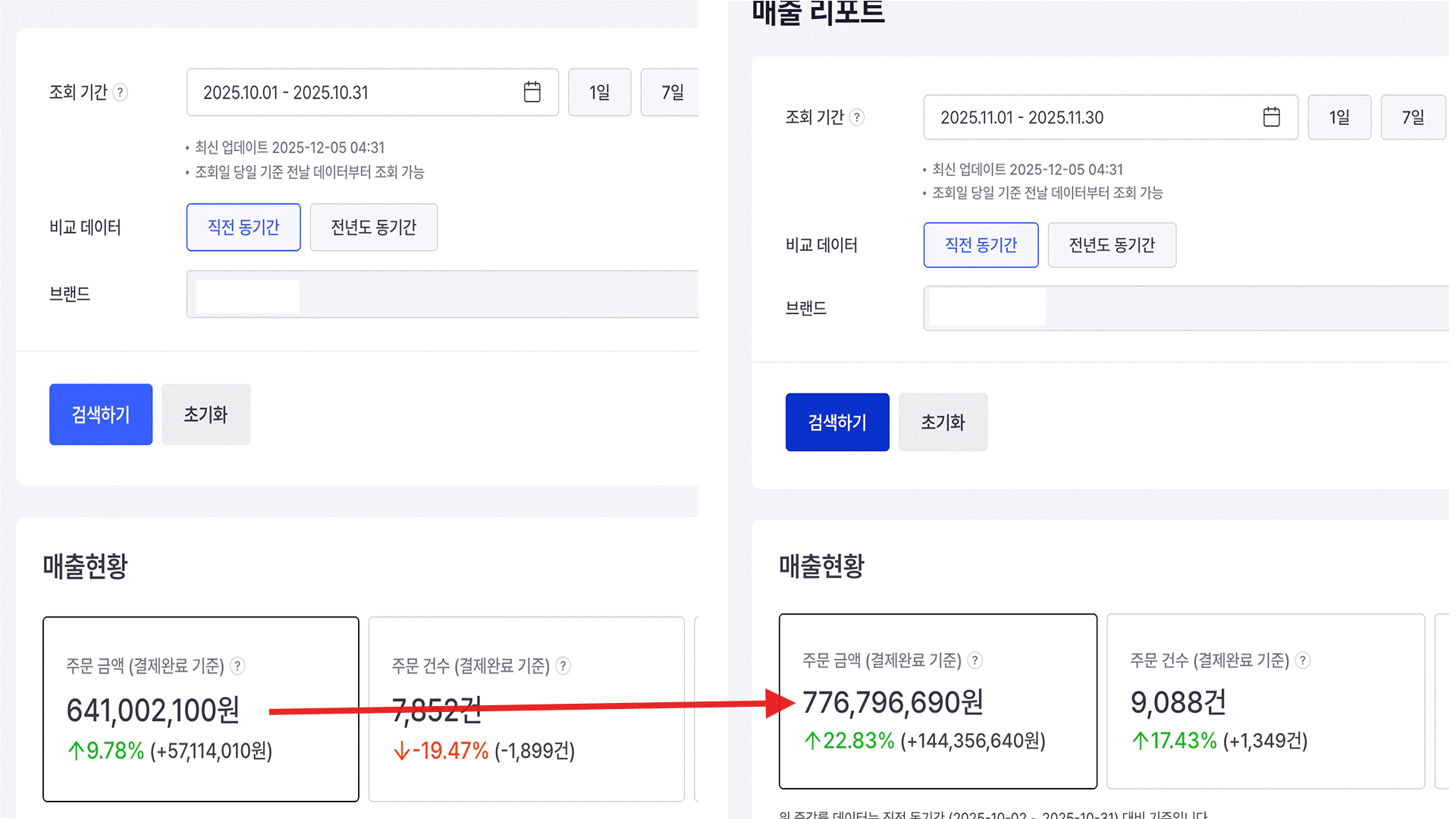Click help icon beside right 주문 건수 label
This screenshot has width=1456, height=819.
1303,661
